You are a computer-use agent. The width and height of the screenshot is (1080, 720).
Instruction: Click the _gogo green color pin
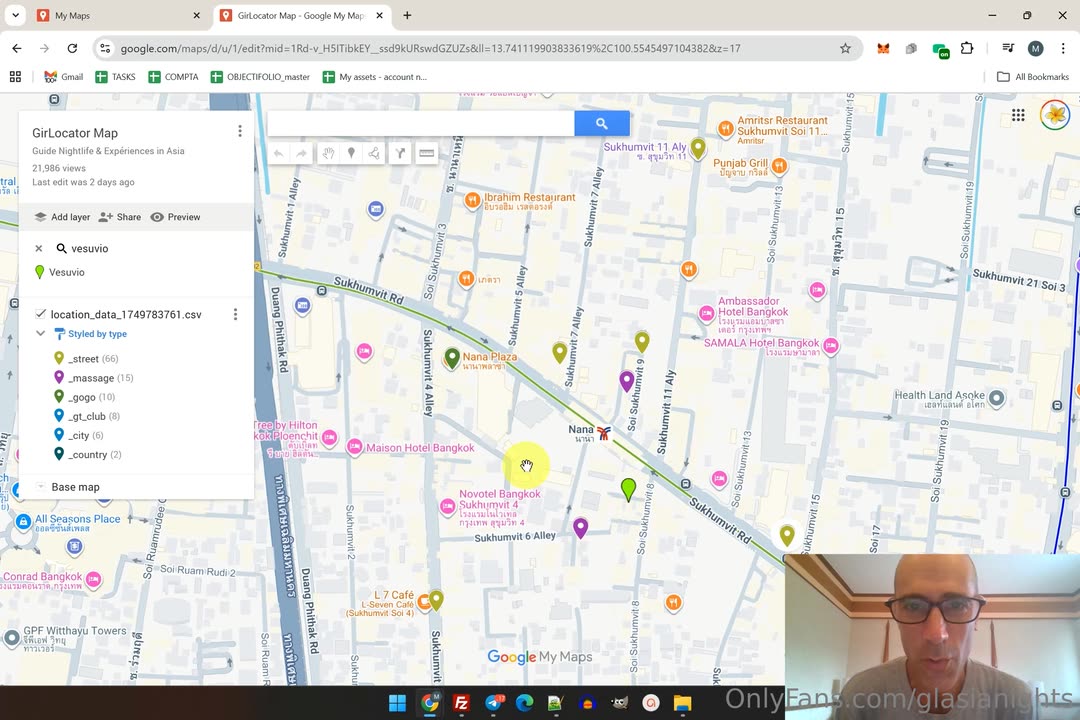click(59, 397)
